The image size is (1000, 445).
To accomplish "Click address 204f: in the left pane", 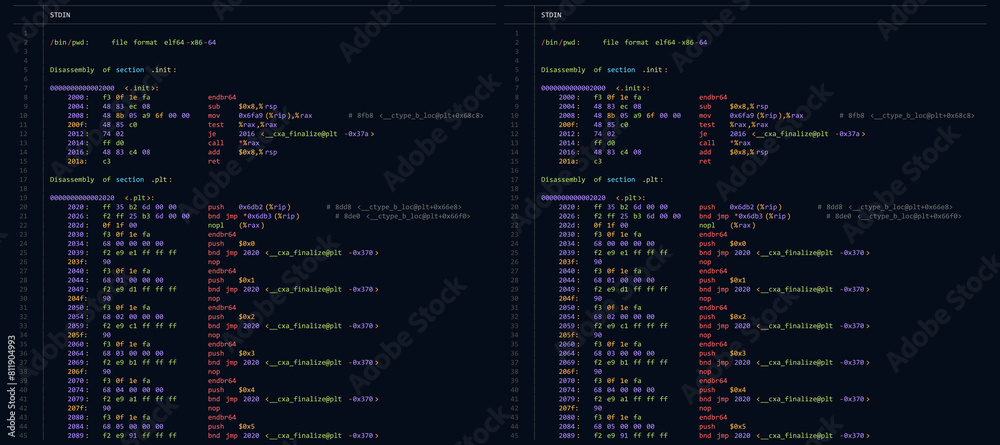I will click(x=78, y=299).
